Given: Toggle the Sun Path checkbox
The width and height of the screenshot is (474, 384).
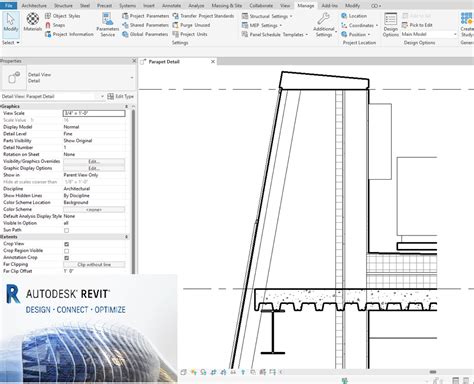Looking at the screenshot, I should 66,230.
